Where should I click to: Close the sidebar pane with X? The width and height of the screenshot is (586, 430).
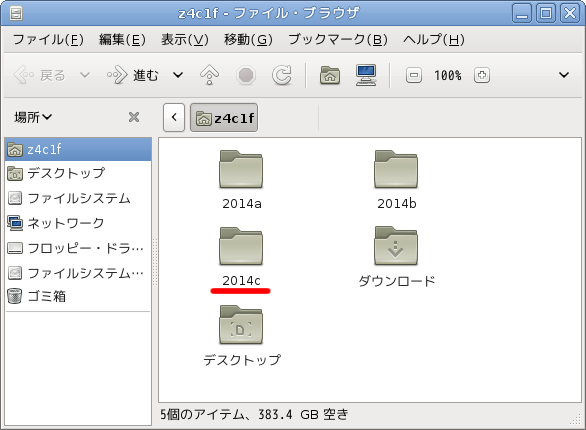[x=134, y=117]
